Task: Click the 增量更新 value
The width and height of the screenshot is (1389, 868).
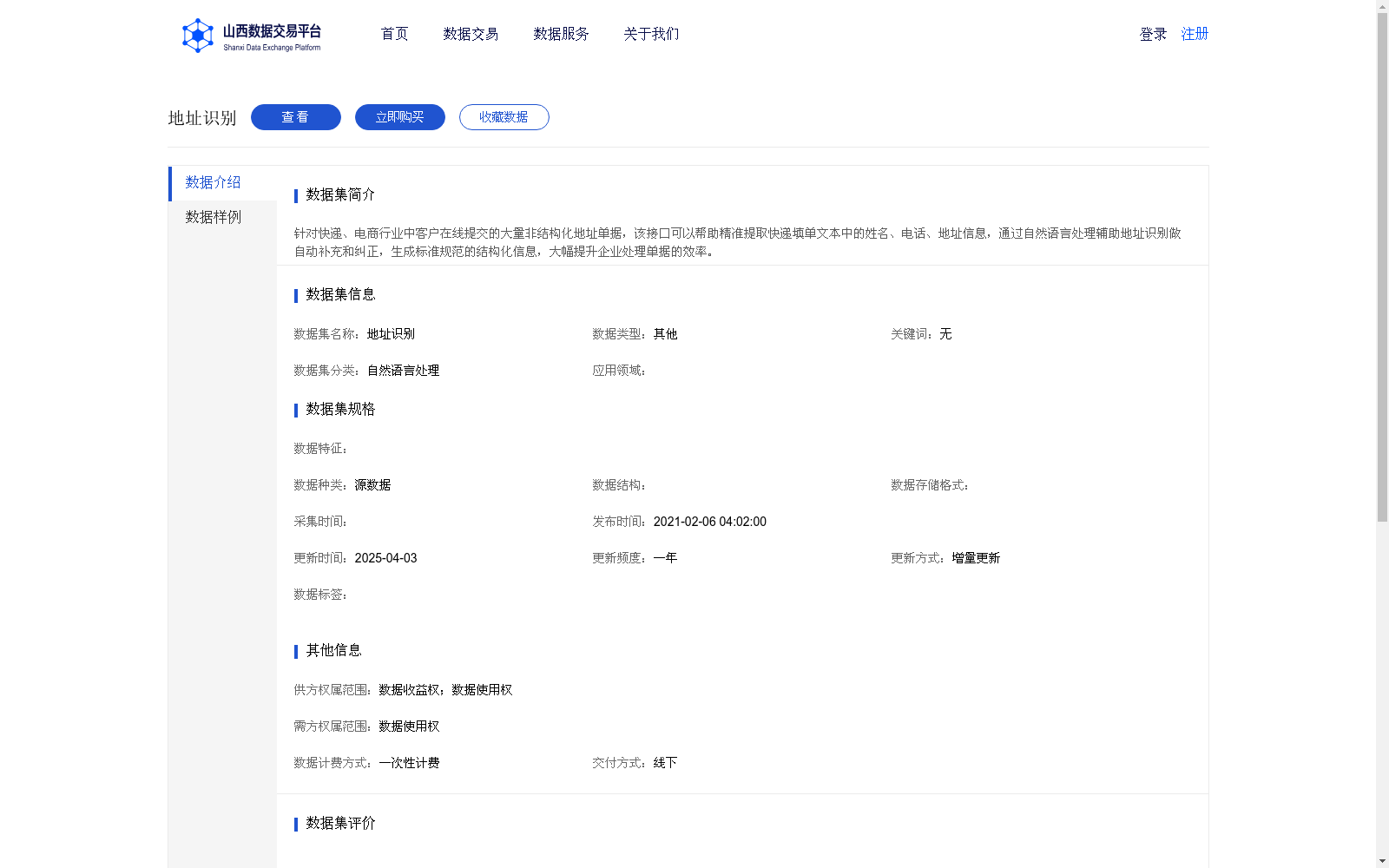Action: pyautogui.click(x=976, y=558)
